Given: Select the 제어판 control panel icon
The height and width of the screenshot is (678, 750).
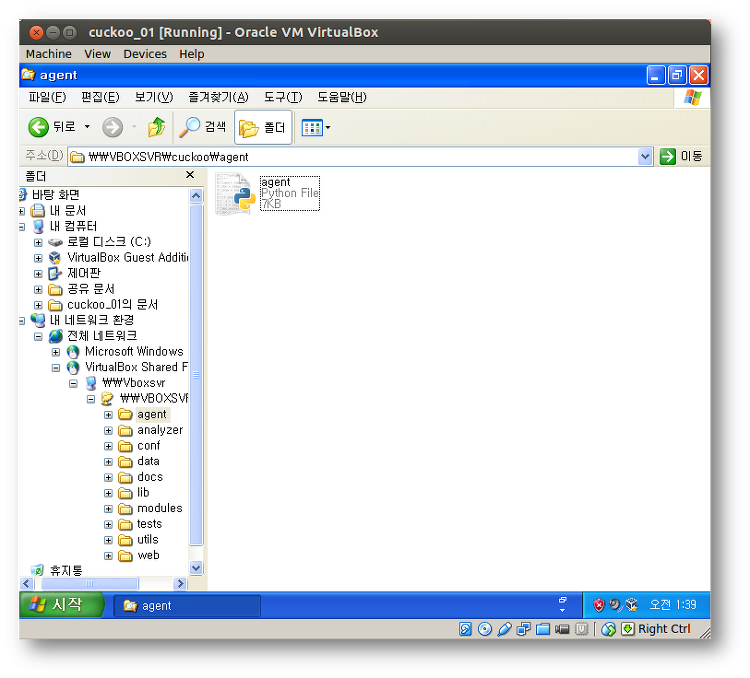Looking at the screenshot, I should pos(55,273).
